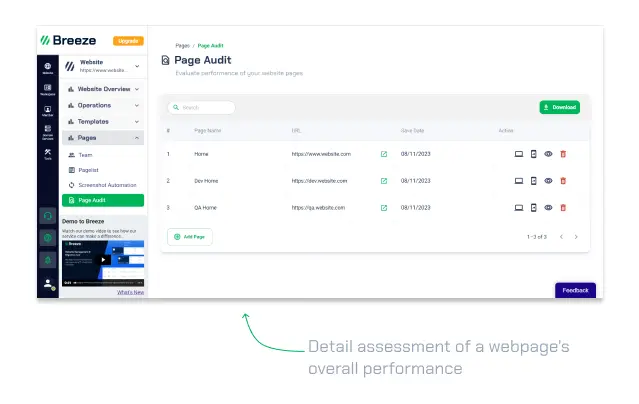Select the Page Audit menu item
Viewport: 639px width, 404px height.
[103, 200]
